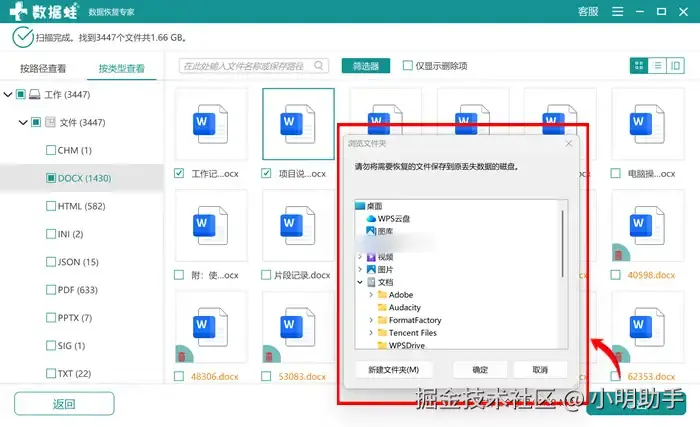This screenshot has width=700, height=427.
Task: Select the WPSDrive folder
Action: (406, 345)
